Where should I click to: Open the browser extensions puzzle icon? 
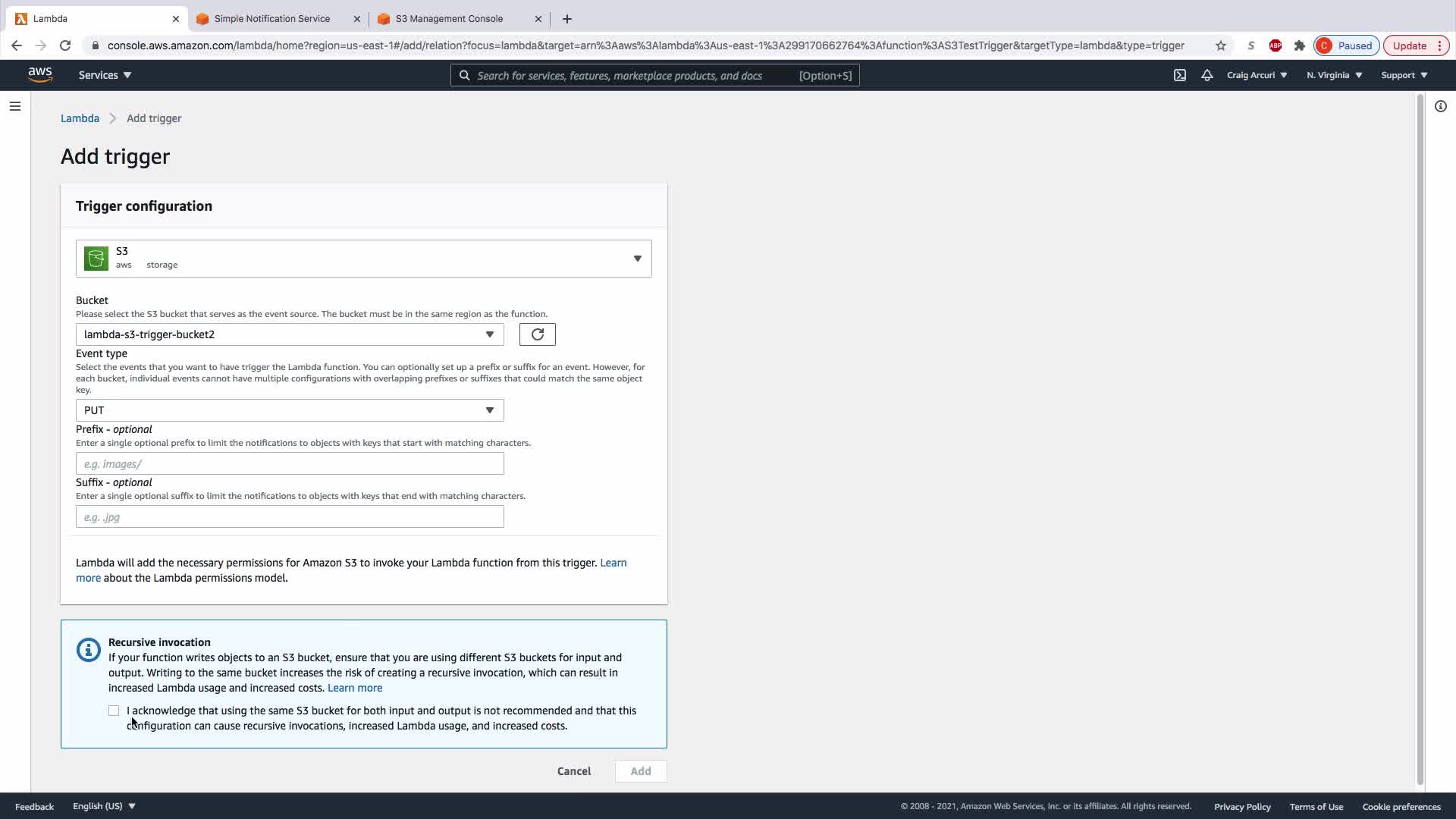coord(1299,45)
